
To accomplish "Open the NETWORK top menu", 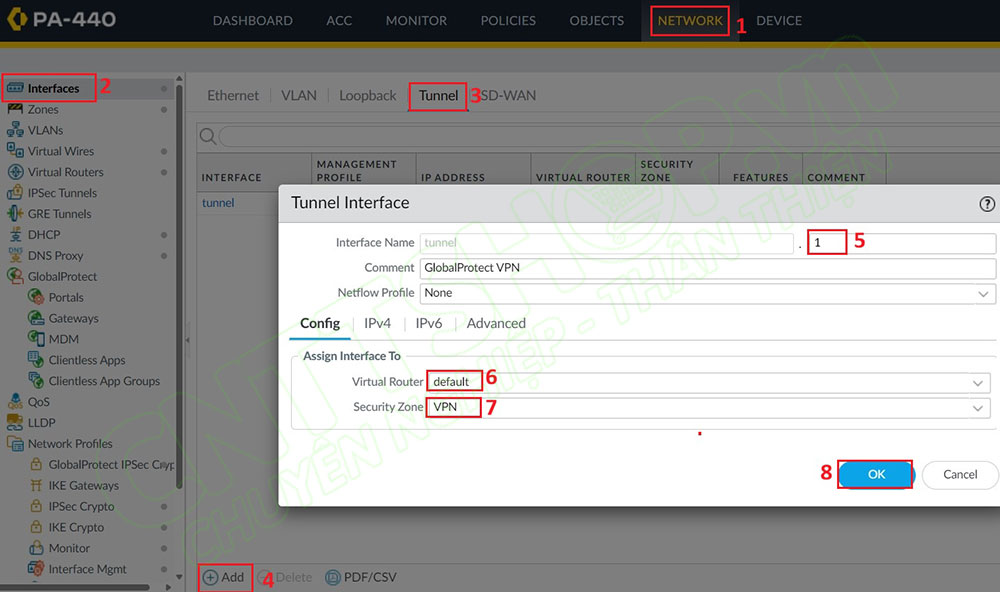I will (x=690, y=20).
